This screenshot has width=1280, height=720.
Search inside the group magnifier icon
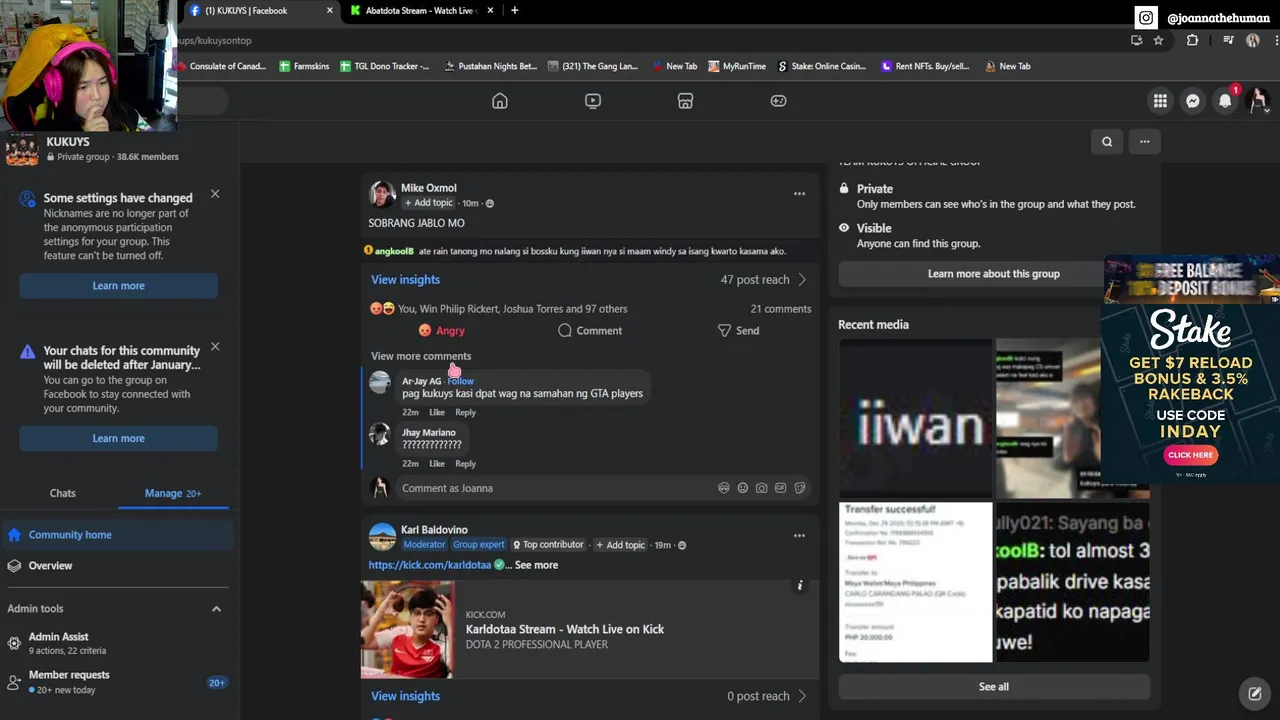click(1107, 142)
